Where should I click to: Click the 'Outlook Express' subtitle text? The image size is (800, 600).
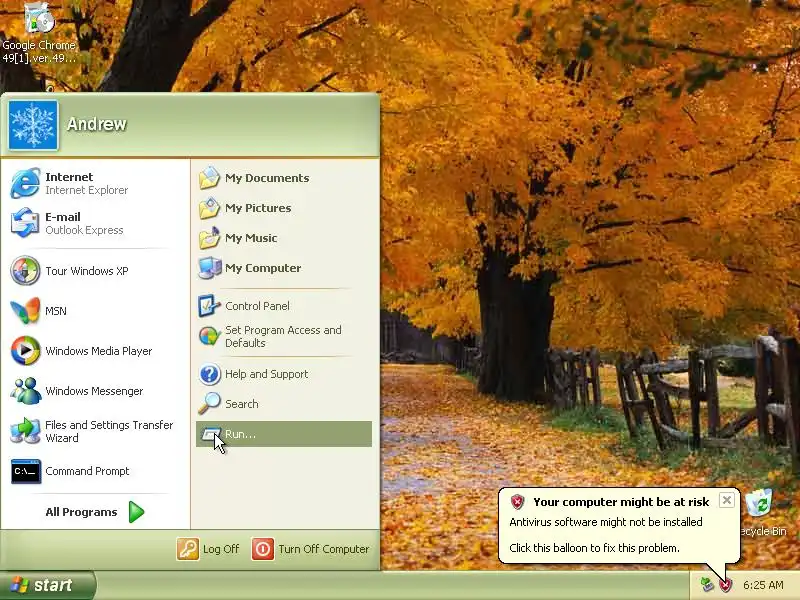tap(84, 230)
